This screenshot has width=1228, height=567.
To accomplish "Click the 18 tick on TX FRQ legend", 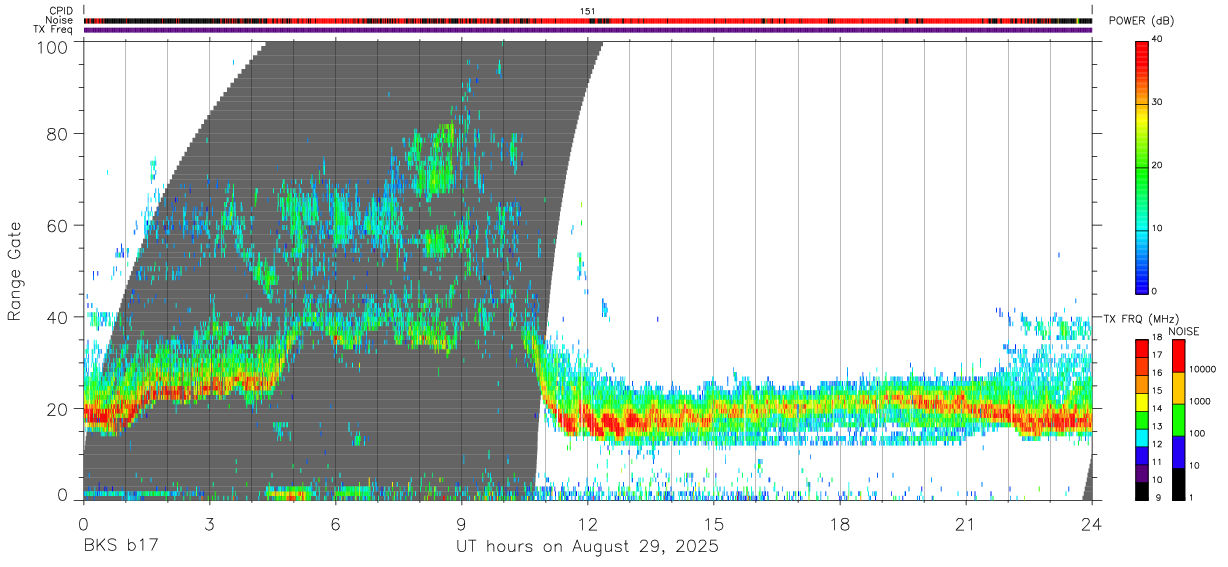I will (x=1157, y=338).
